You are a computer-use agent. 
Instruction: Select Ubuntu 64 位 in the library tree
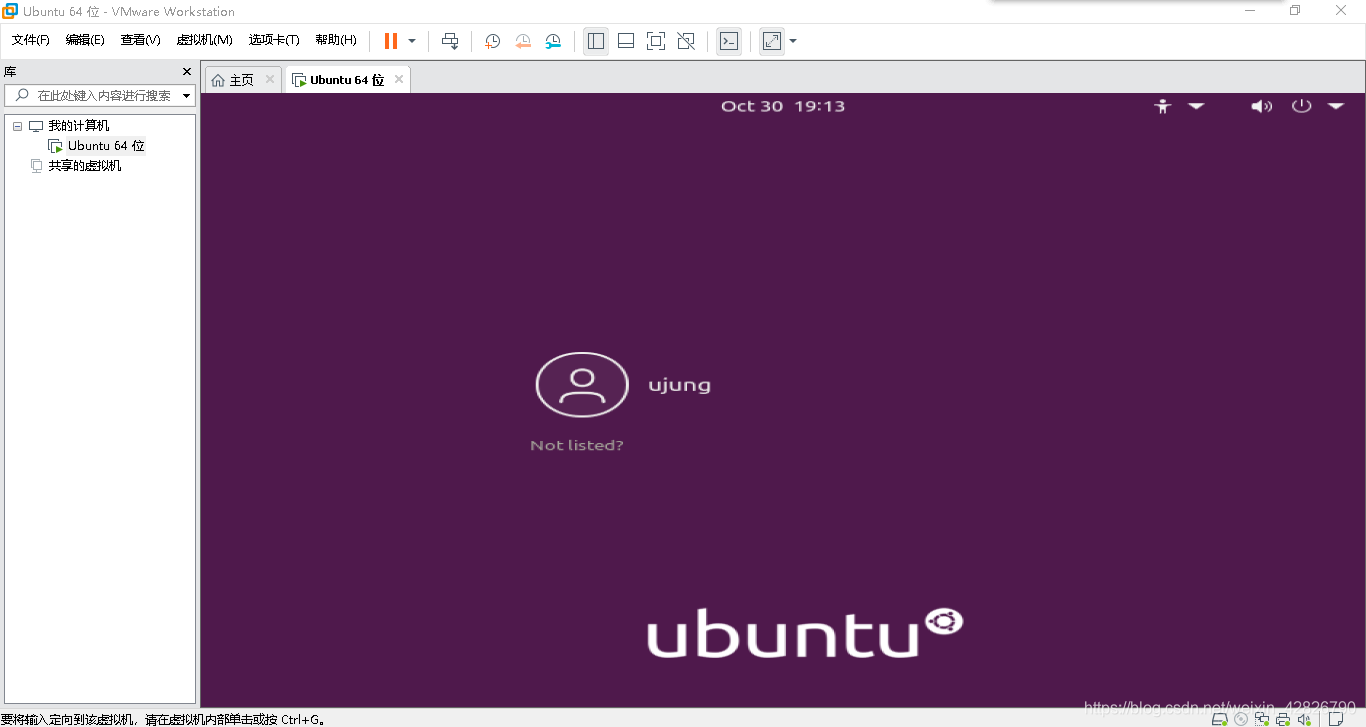pyautogui.click(x=106, y=146)
